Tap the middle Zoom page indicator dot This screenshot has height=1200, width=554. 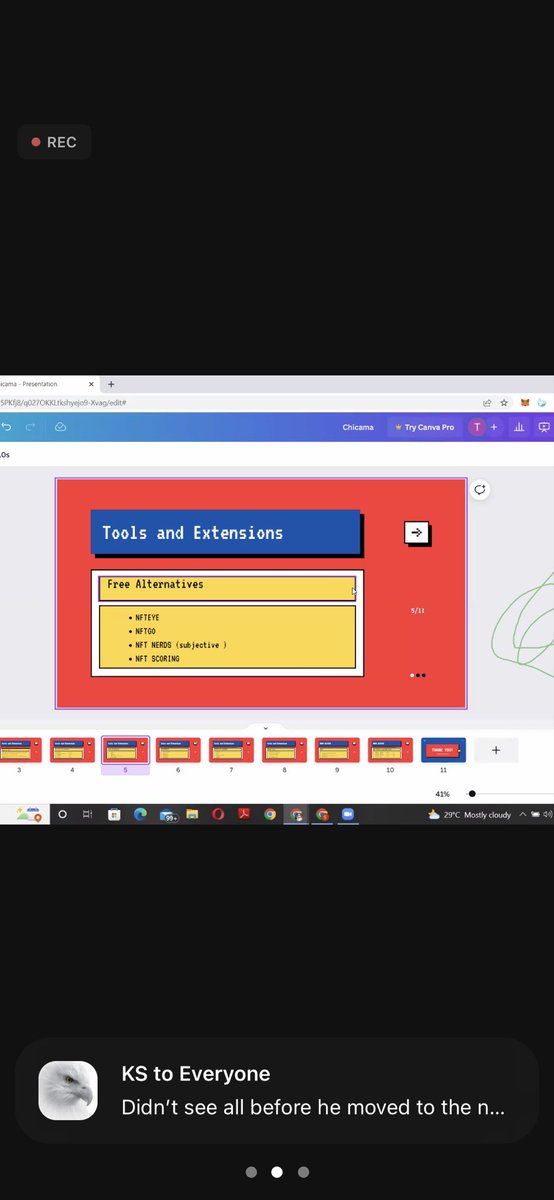pos(277,1172)
